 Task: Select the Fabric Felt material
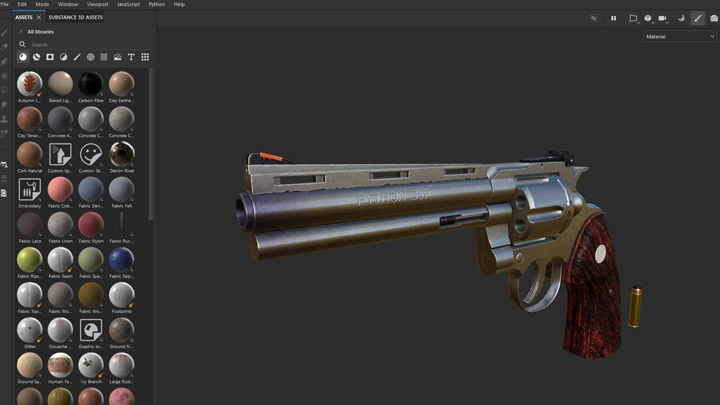122,189
